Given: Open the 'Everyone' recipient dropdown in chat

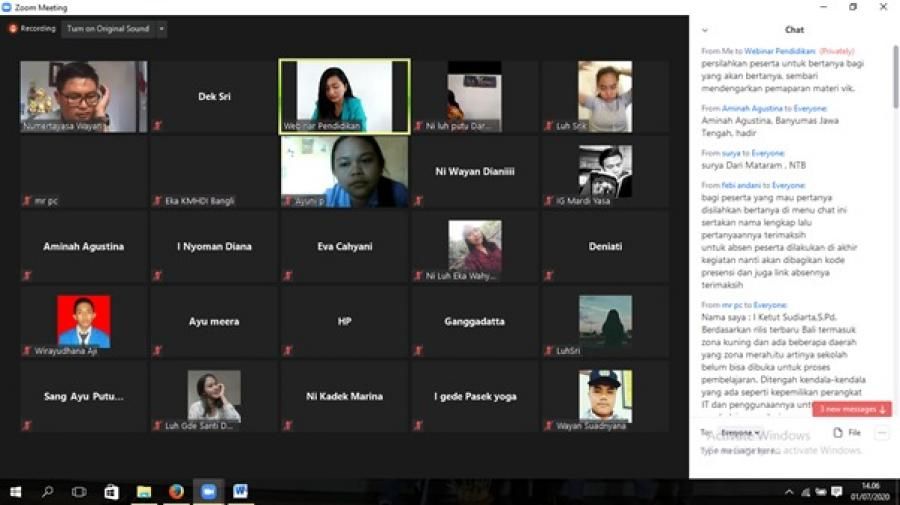Looking at the screenshot, I should click(x=741, y=433).
